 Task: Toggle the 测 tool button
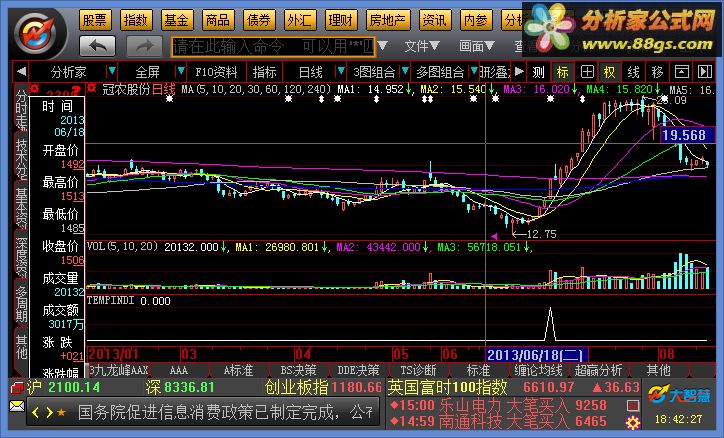click(x=538, y=72)
